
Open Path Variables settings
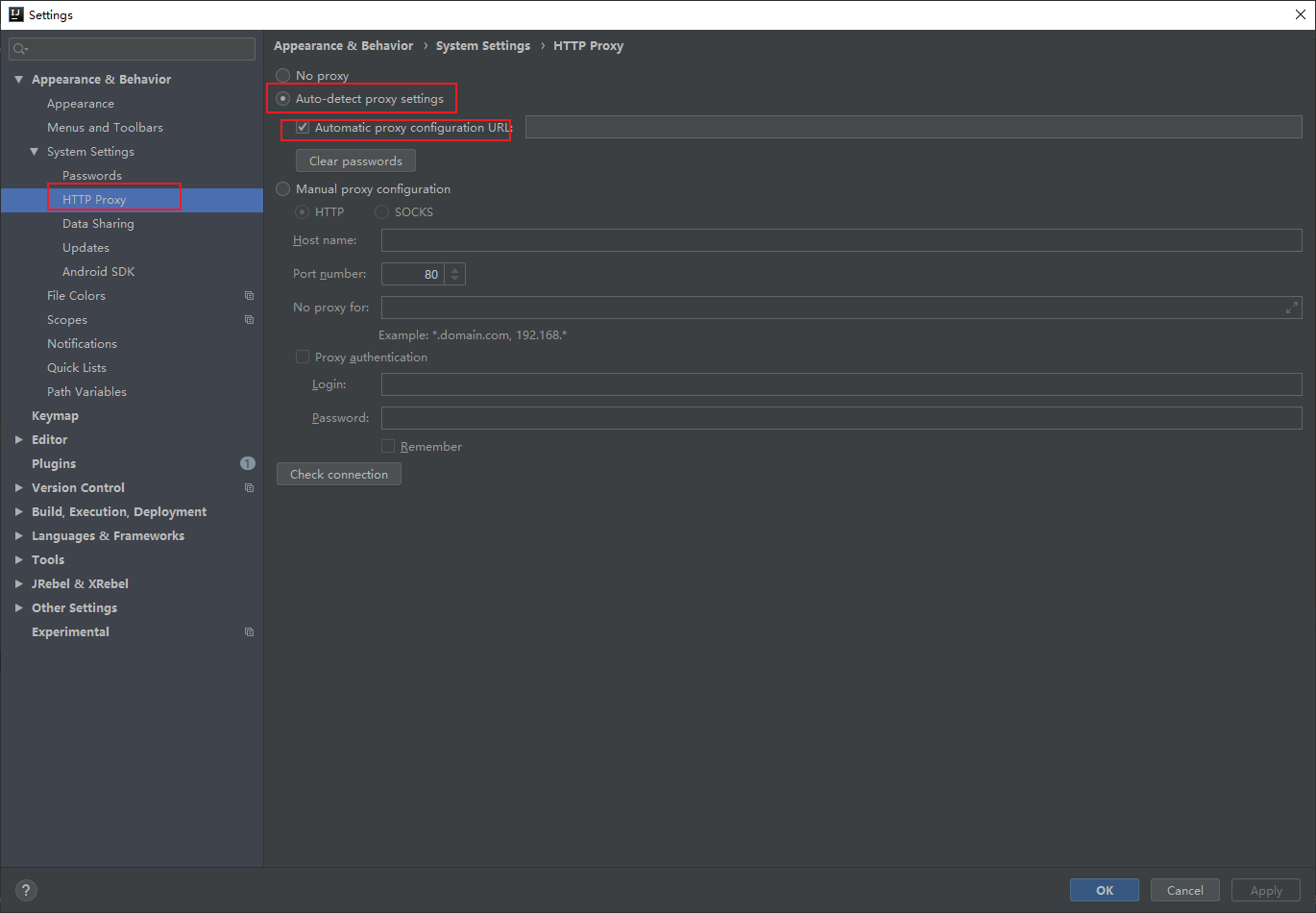86,392
